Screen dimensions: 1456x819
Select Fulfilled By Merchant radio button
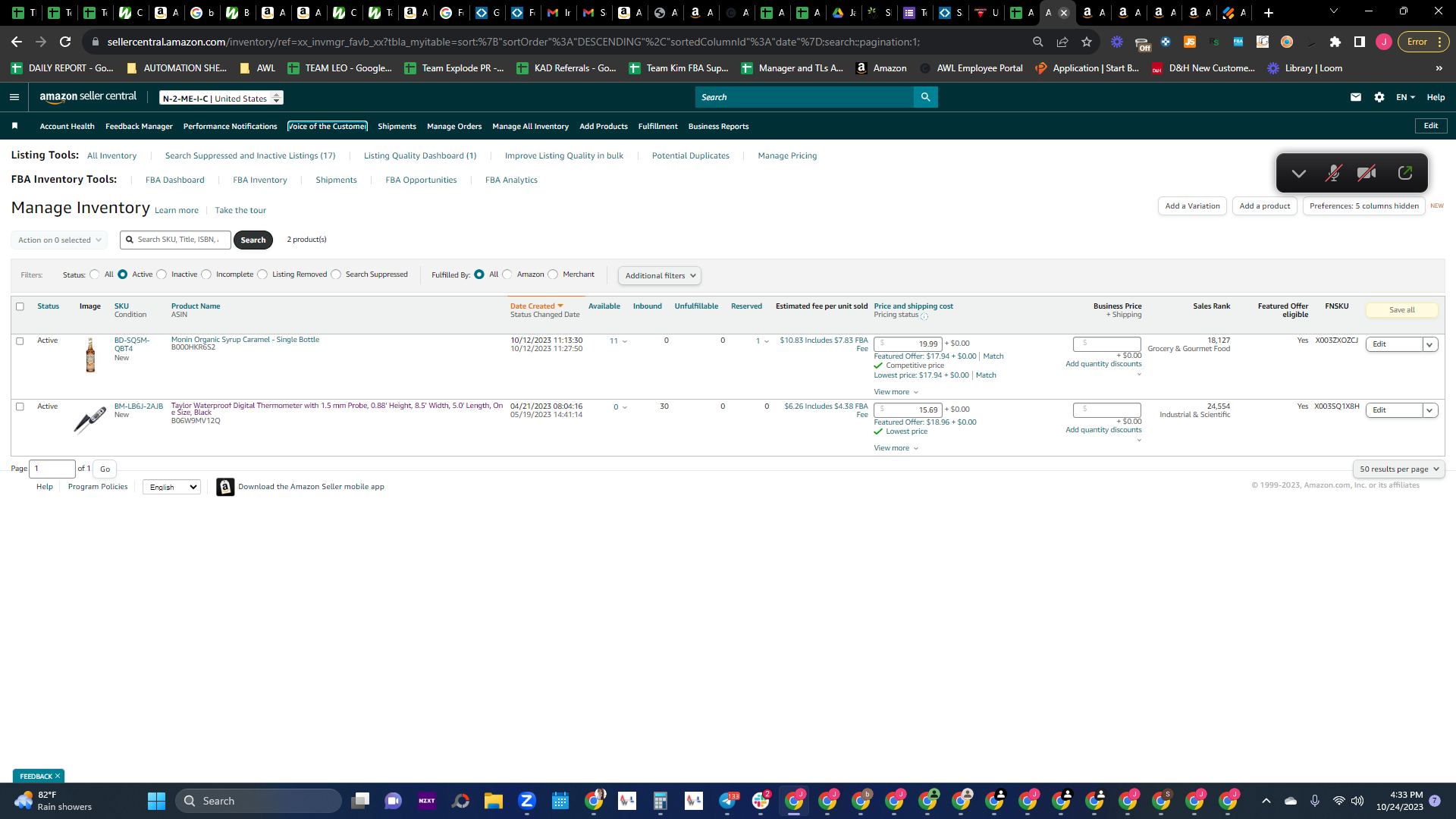pyautogui.click(x=553, y=275)
